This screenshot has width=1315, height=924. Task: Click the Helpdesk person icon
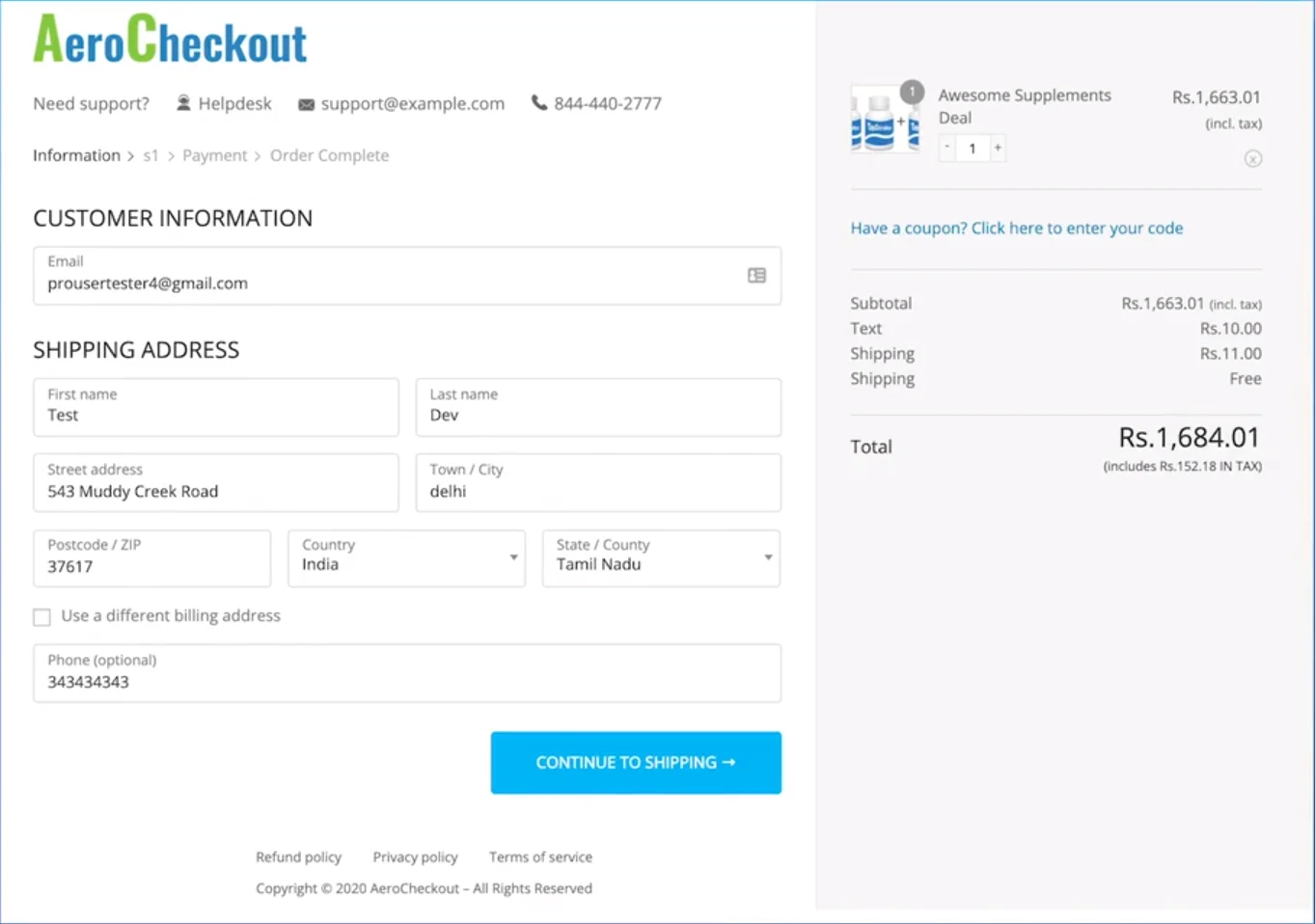coord(183,103)
